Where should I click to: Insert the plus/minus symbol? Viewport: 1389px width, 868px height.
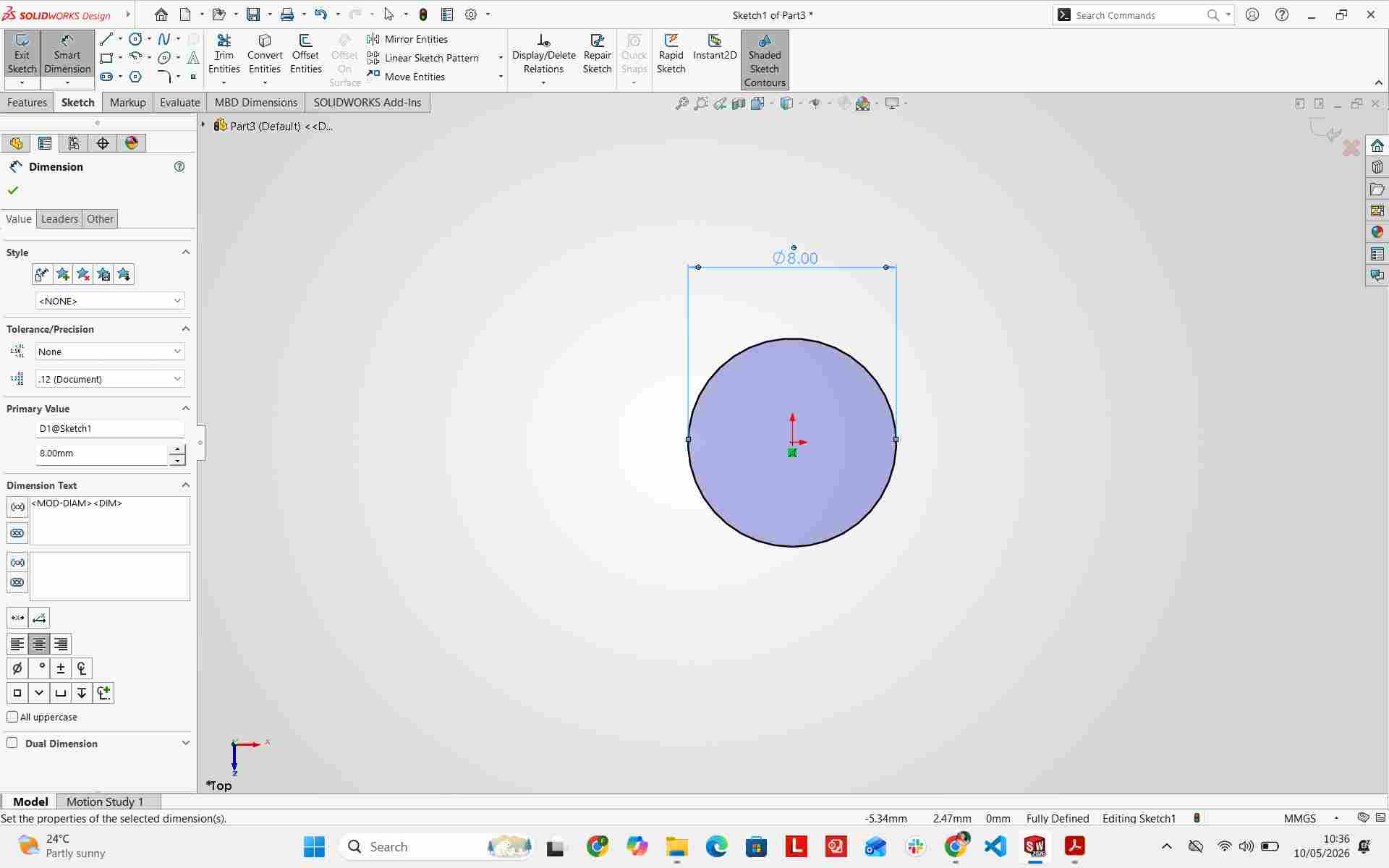click(61, 668)
